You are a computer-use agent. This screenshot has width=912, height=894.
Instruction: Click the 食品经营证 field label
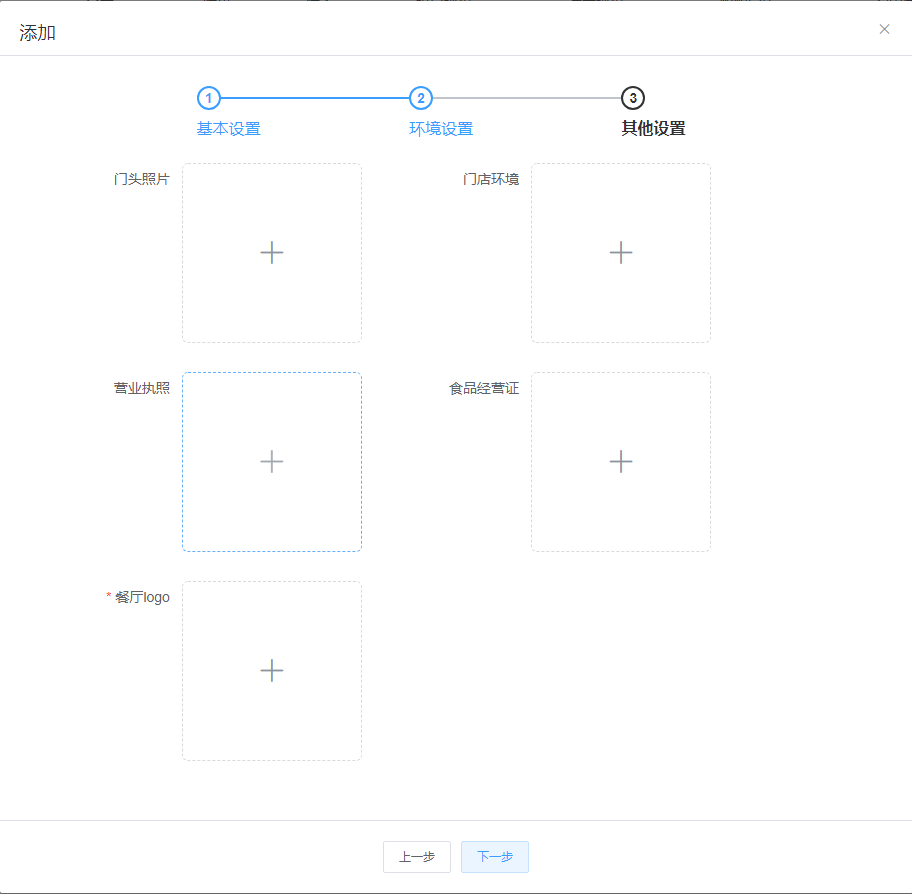(x=484, y=388)
